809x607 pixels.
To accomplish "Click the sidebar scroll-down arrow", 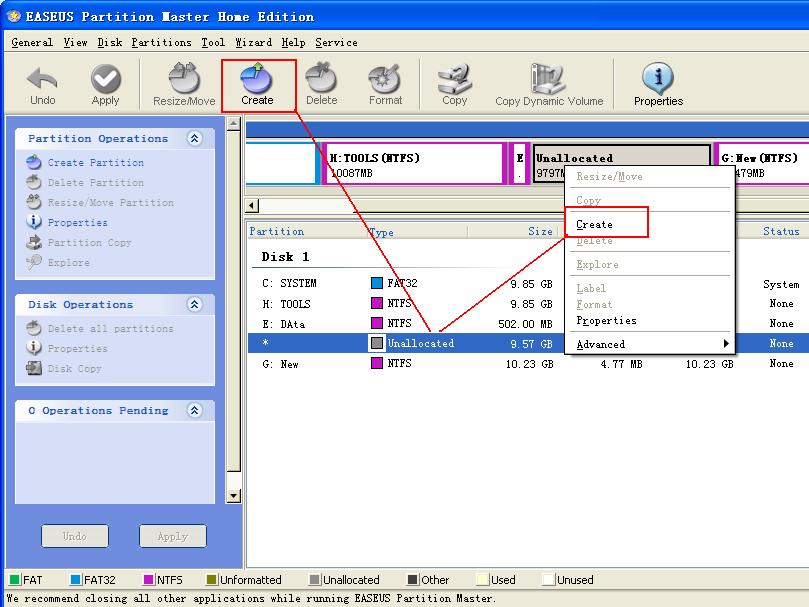I will click(233, 496).
